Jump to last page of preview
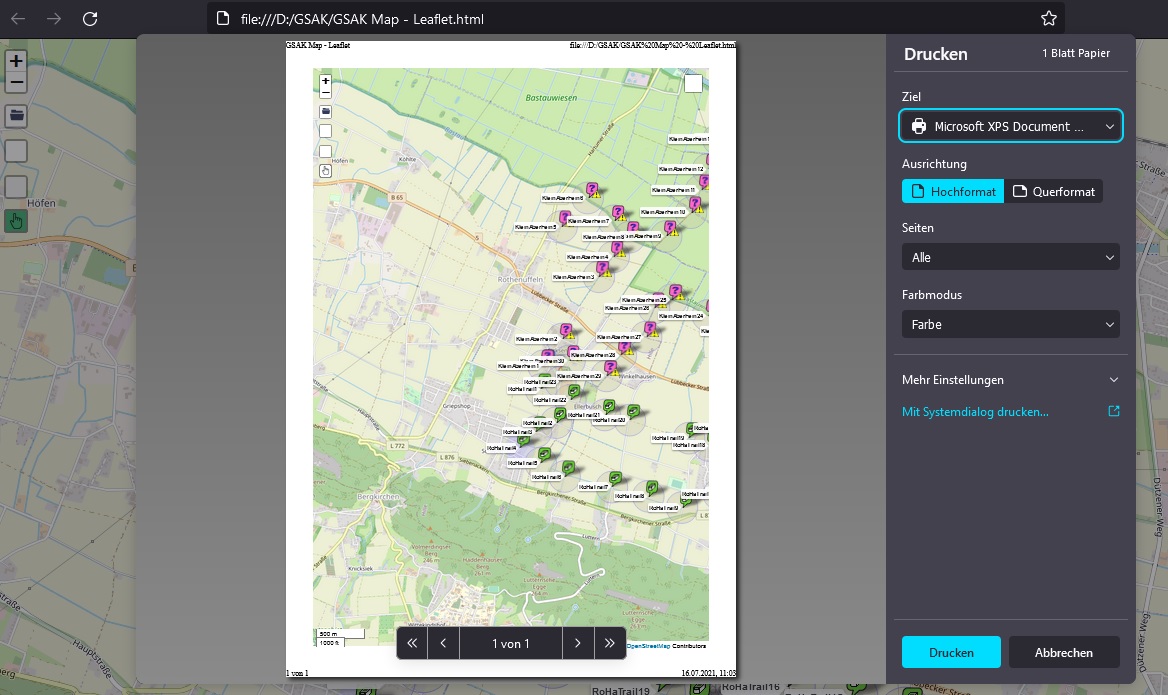Screen dimensions: 1168x695 point(609,643)
